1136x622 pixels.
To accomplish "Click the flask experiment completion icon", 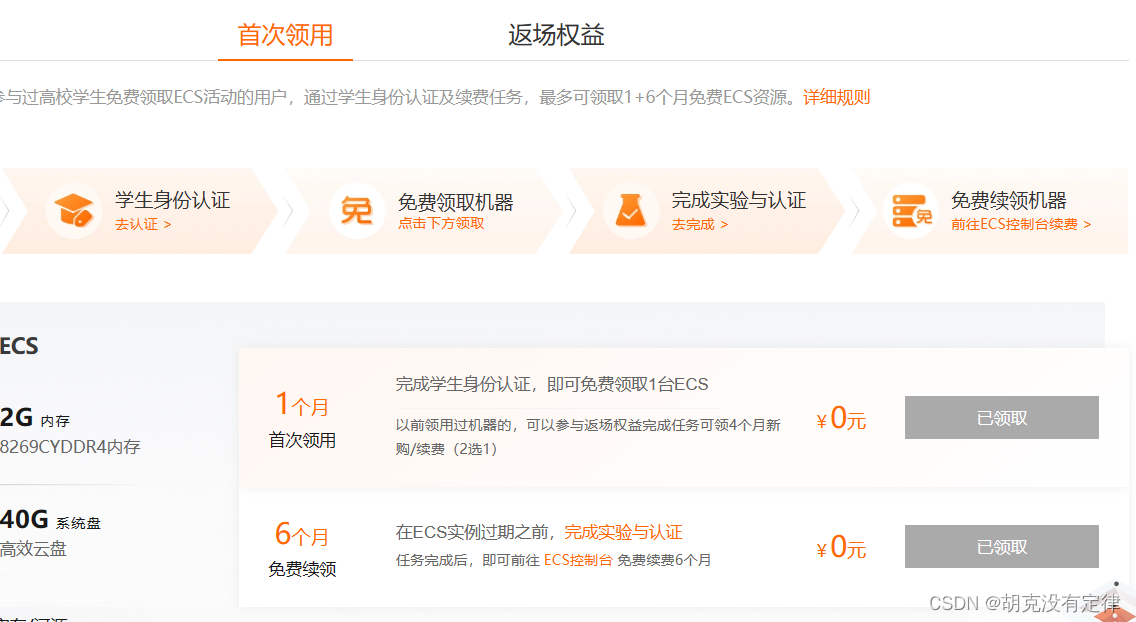I will coord(630,211).
